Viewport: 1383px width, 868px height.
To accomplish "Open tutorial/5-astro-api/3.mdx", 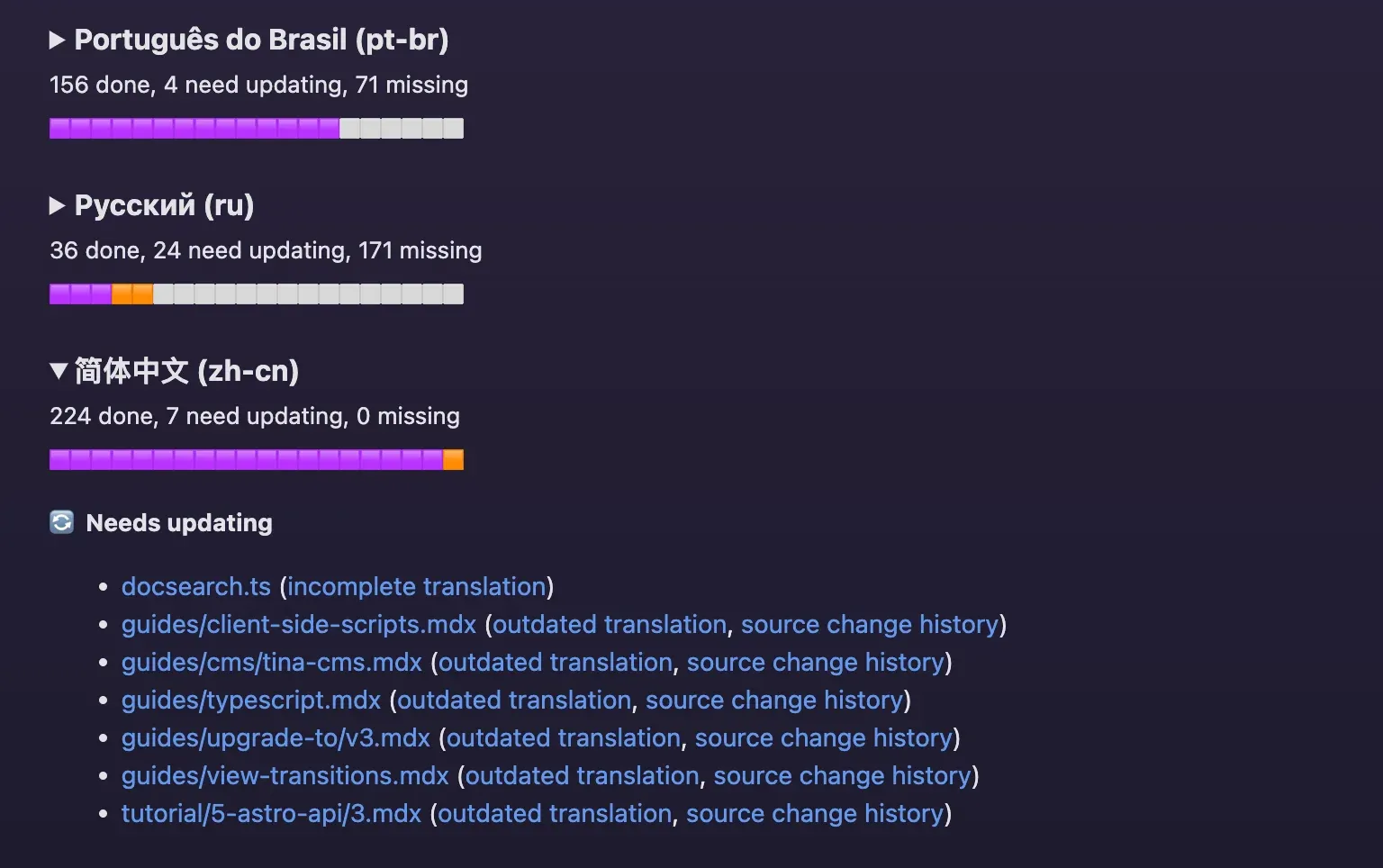I will (271, 813).
